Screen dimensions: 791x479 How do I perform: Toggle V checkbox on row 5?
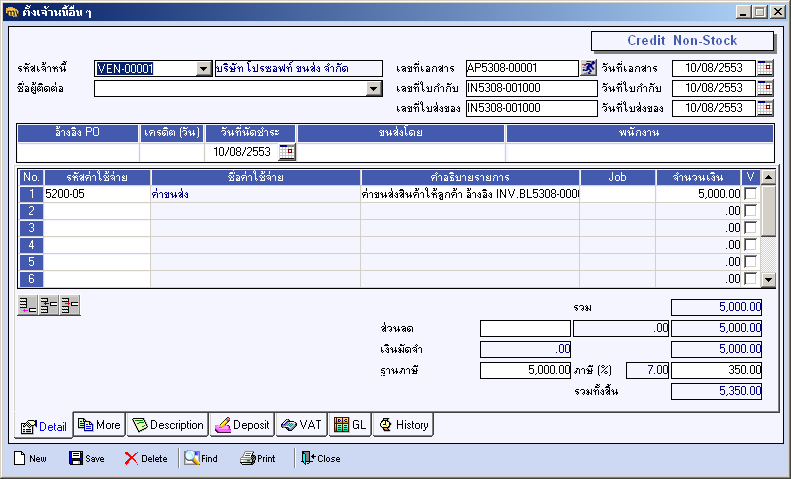pos(750,262)
